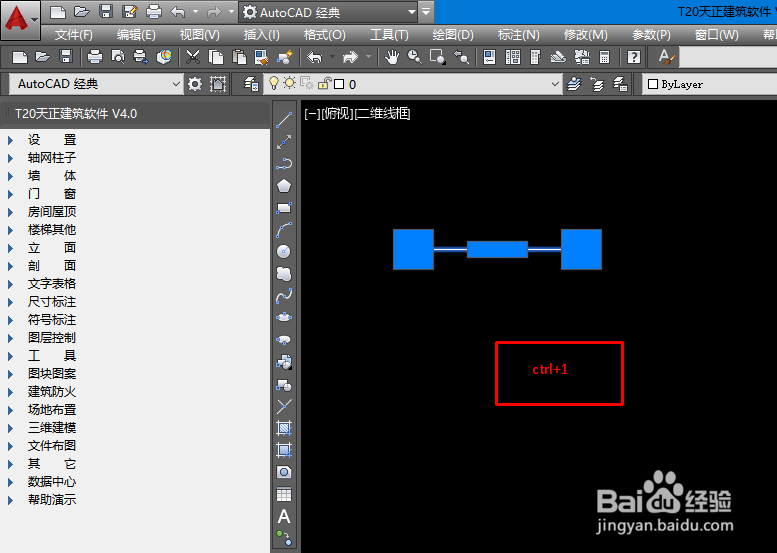Viewport: 777px width, 553px height.
Task: Click the text style input field
Action: pyautogui.click(x=728, y=57)
